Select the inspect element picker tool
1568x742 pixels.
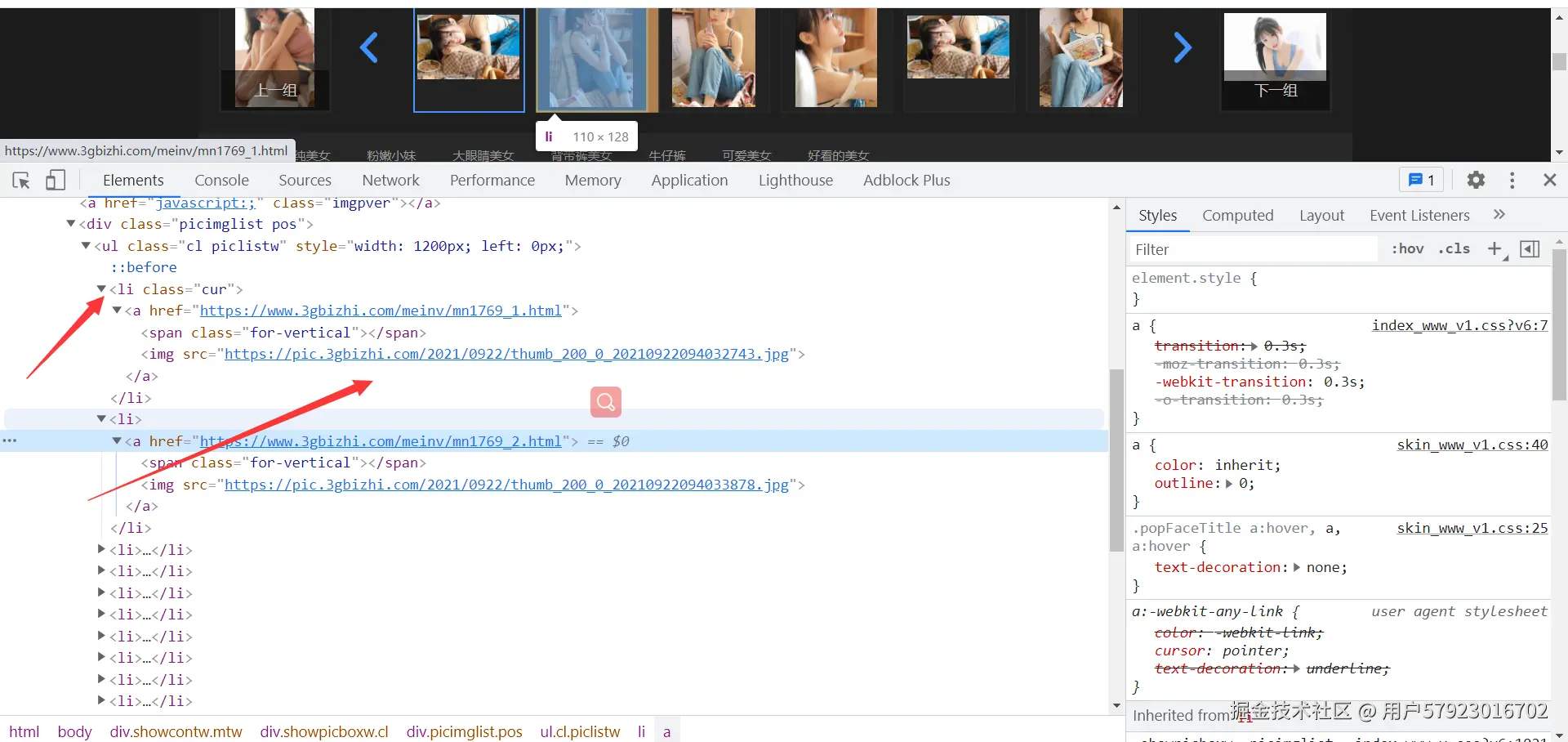21,181
